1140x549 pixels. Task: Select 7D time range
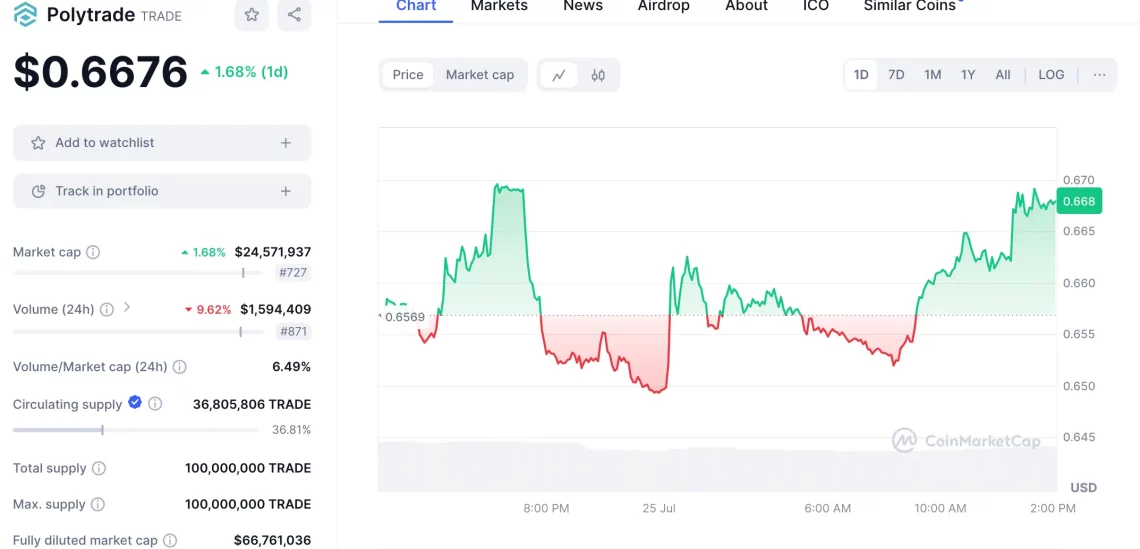(x=896, y=75)
